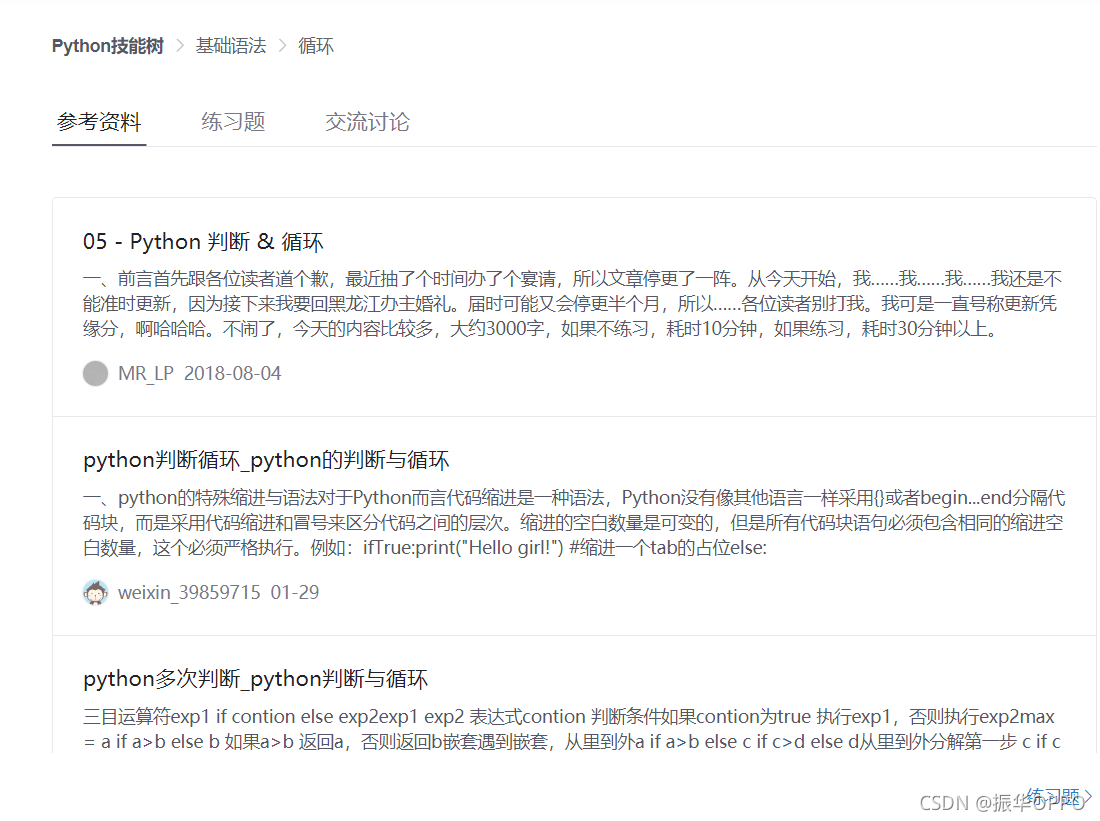Follow the 练习题 next link at bottom right
Image resolution: width=1100 pixels, height=821 pixels.
pyautogui.click(x=1058, y=796)
